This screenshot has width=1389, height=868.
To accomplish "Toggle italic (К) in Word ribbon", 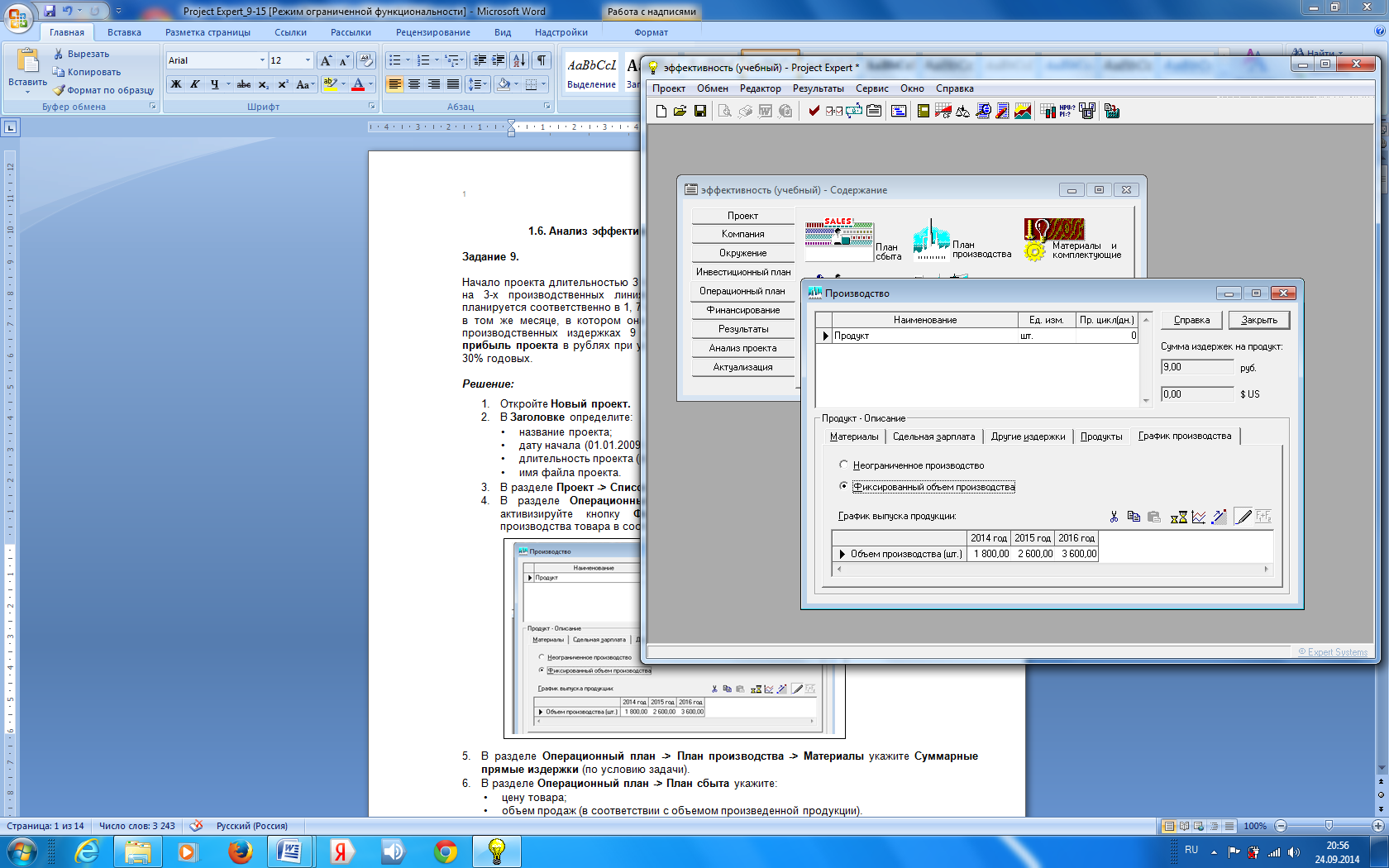I will coord(195,84).
